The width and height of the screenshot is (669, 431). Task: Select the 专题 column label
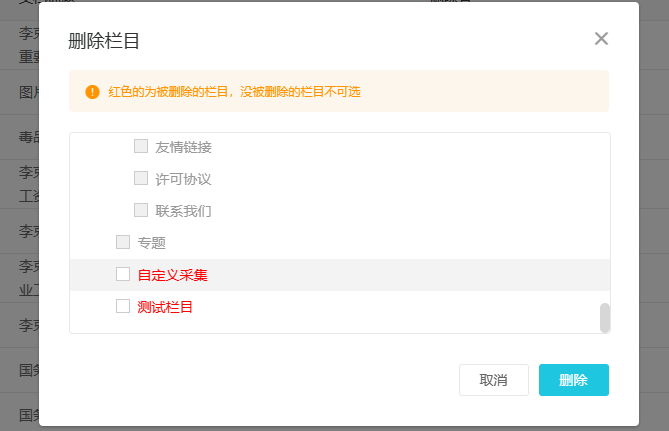point(151,243)
